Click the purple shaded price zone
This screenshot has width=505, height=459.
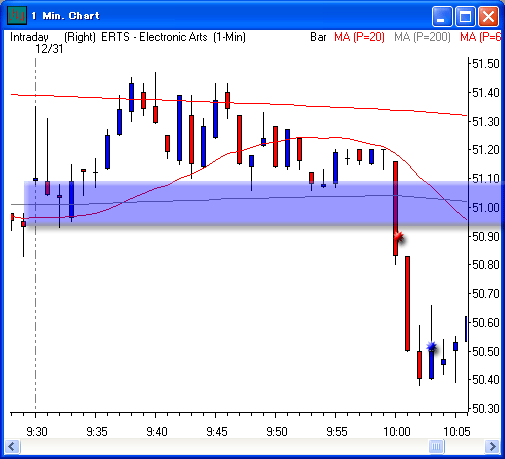pyautogui.click(x=247, y=202)
